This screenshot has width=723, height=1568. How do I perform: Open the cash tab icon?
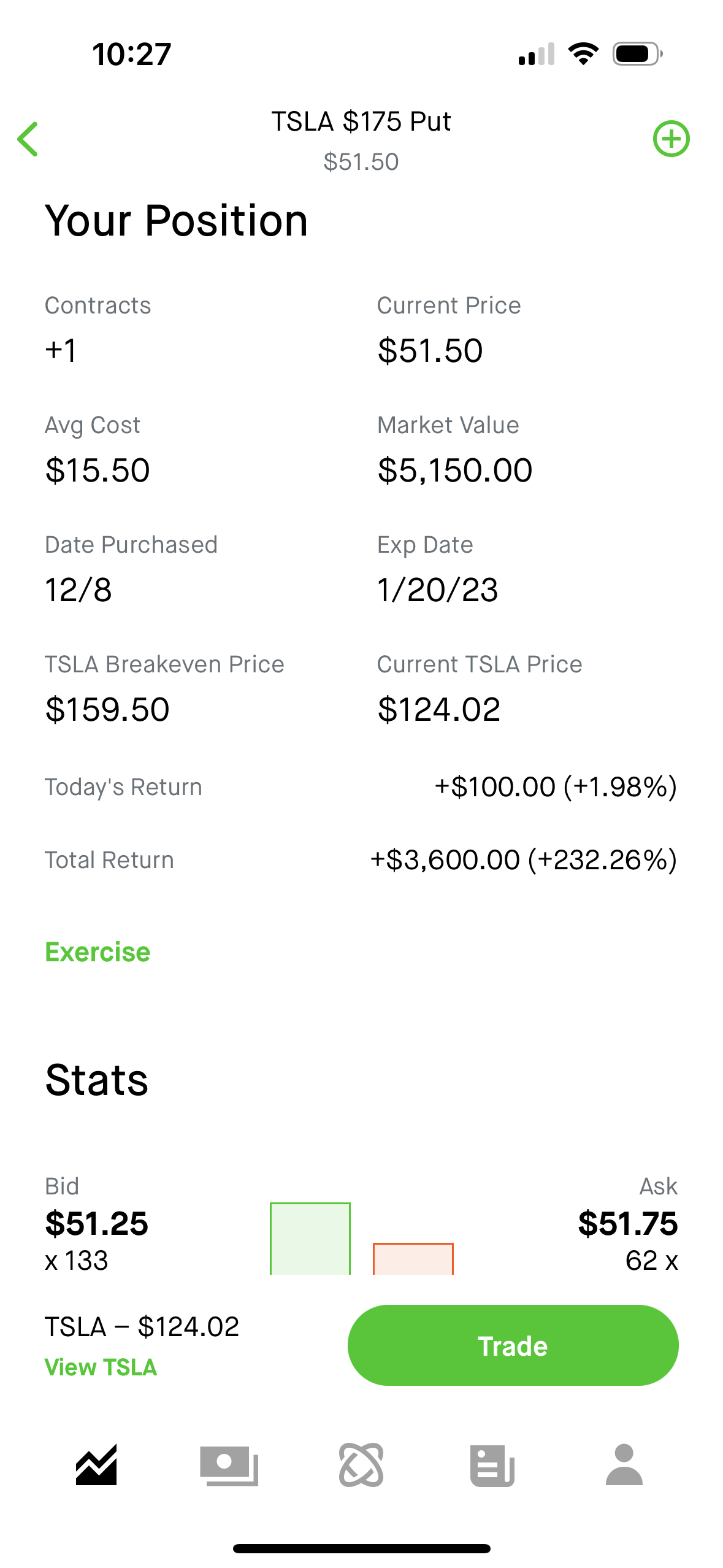pos(229,1466)
